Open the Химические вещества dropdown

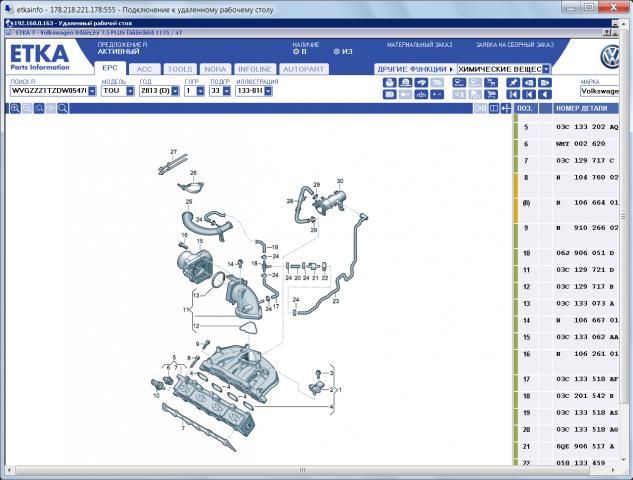546,69
